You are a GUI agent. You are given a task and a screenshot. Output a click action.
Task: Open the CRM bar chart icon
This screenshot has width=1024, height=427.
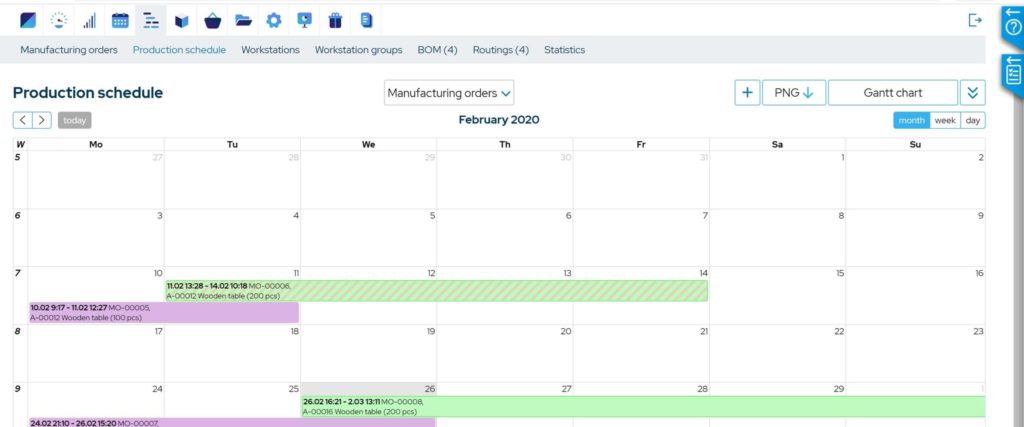point(89,20)
